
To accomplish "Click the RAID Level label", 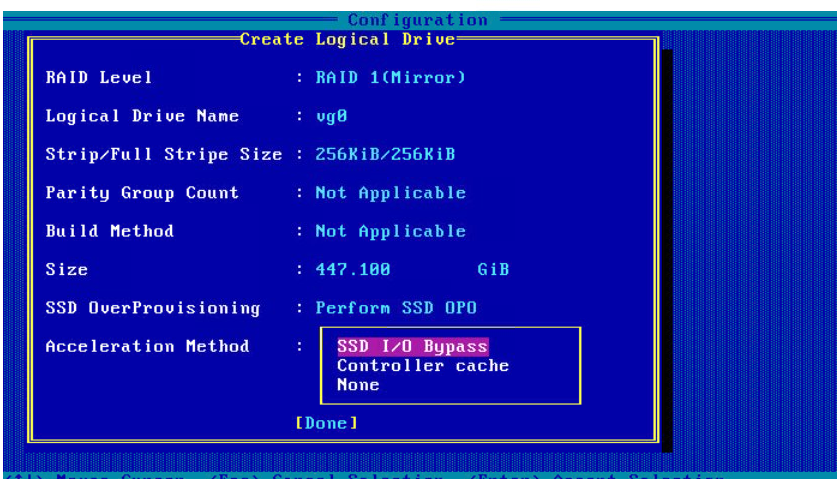I will pyautogui.click(x=99, y=77).
